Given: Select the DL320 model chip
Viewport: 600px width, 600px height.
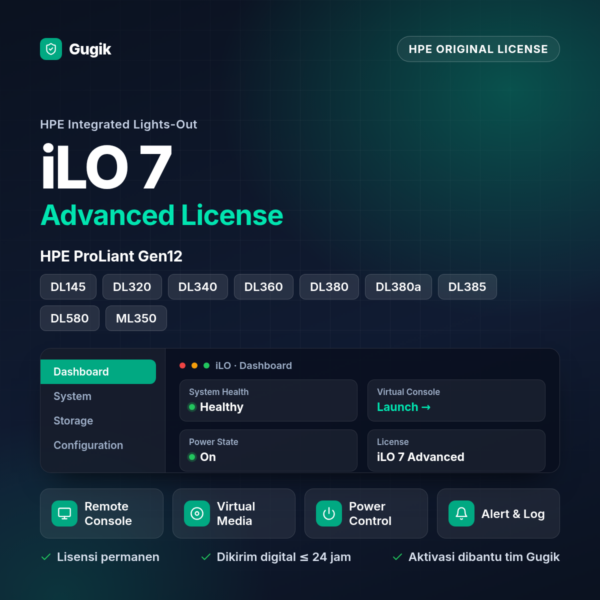Looking at the screenshot, I should [132, 287].
